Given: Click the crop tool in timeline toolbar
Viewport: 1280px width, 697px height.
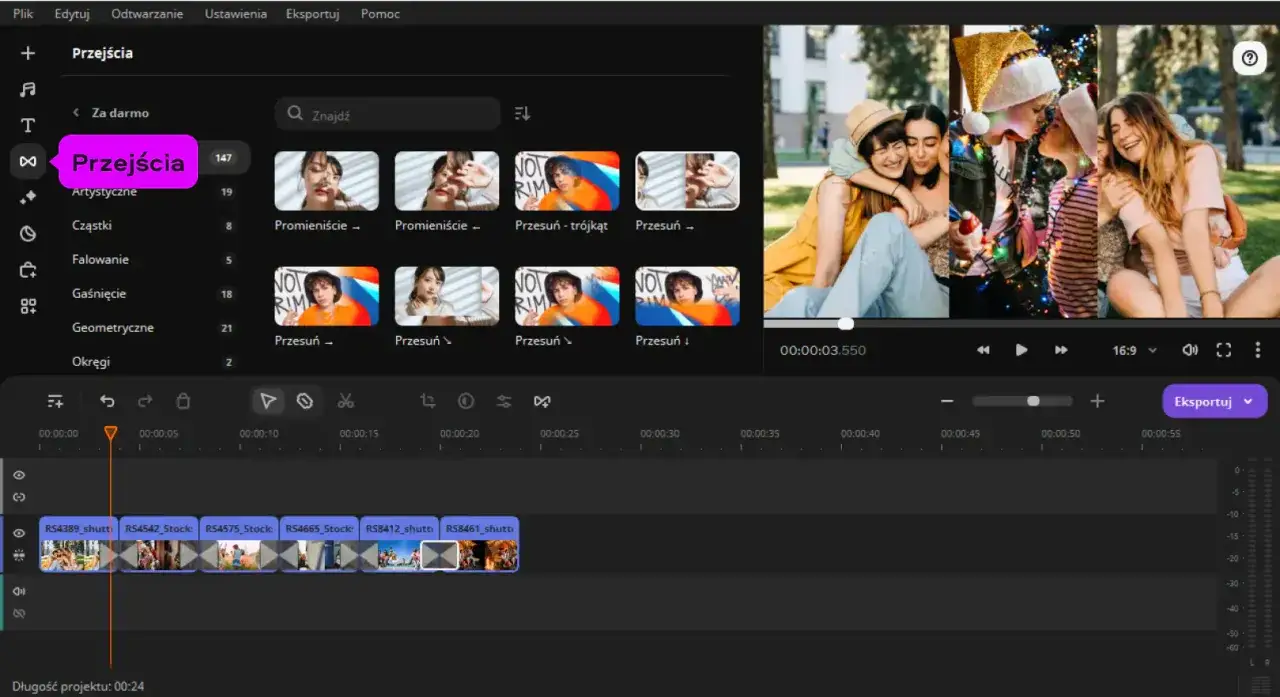Looking at the screenshot, I should tap(428, 401).
